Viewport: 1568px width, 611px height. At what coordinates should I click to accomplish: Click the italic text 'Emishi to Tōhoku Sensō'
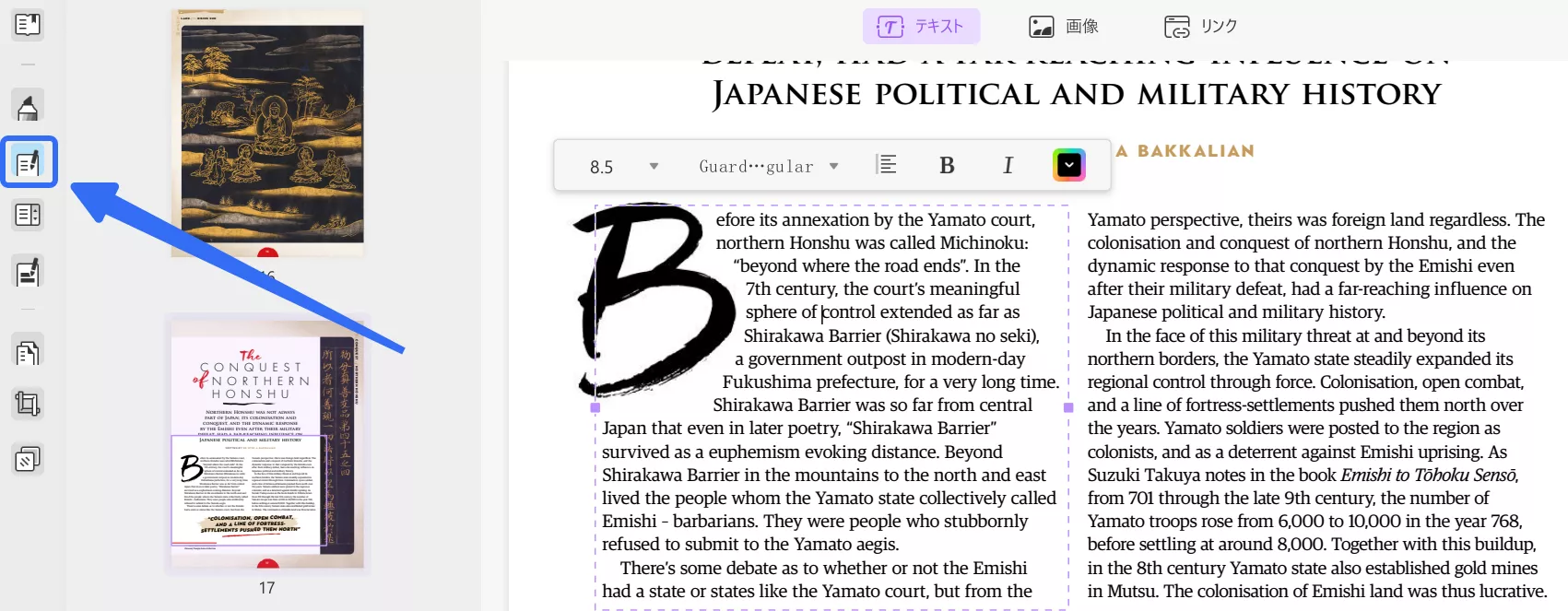(x=1428, y=475)
